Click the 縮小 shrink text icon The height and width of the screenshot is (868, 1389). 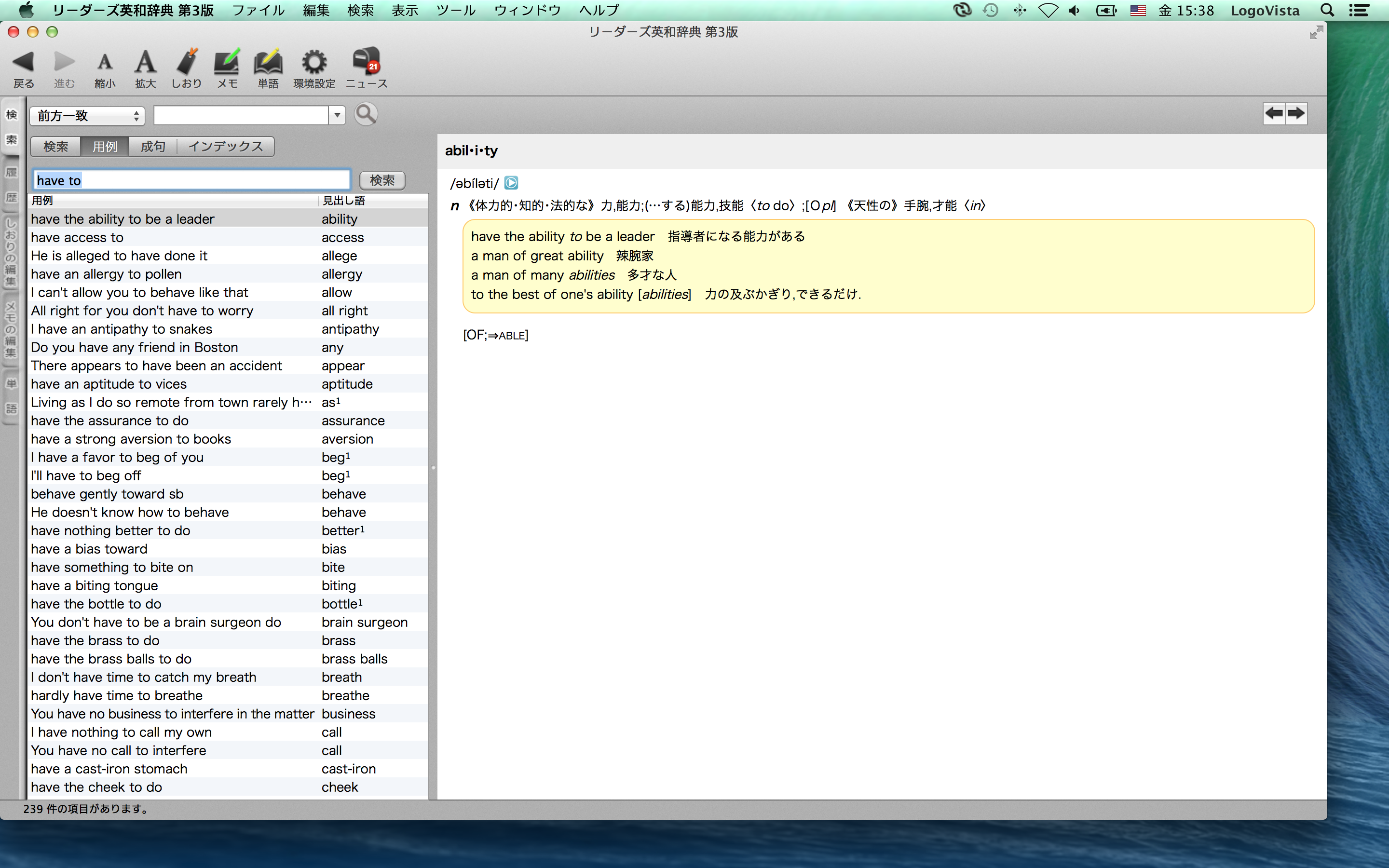click(105, 62)
